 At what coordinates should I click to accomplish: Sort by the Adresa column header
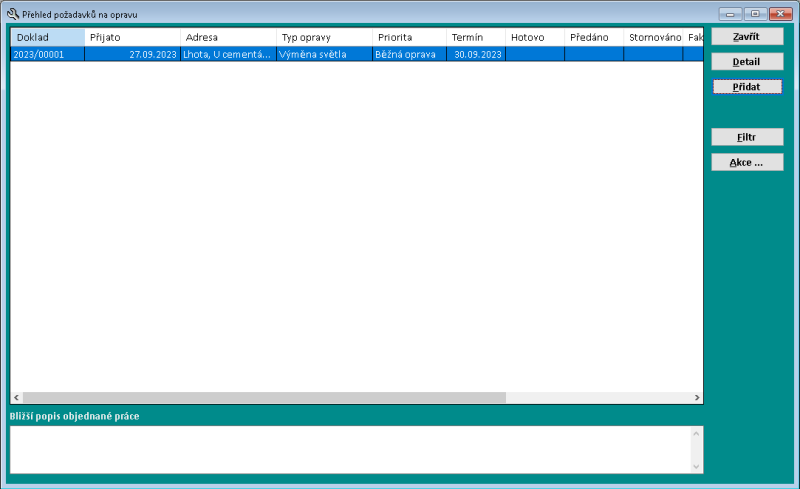(228, 37)
